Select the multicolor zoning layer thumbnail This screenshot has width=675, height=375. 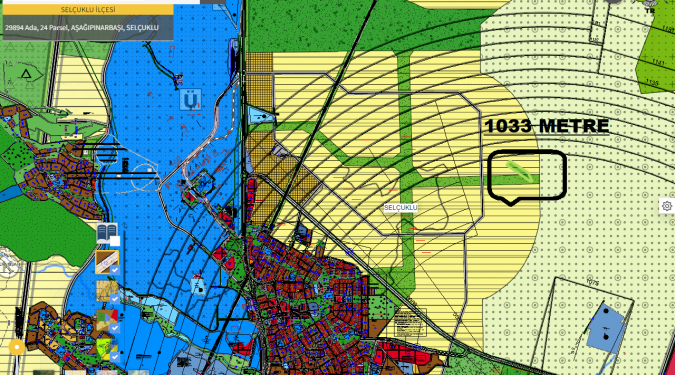coord(106,320)
